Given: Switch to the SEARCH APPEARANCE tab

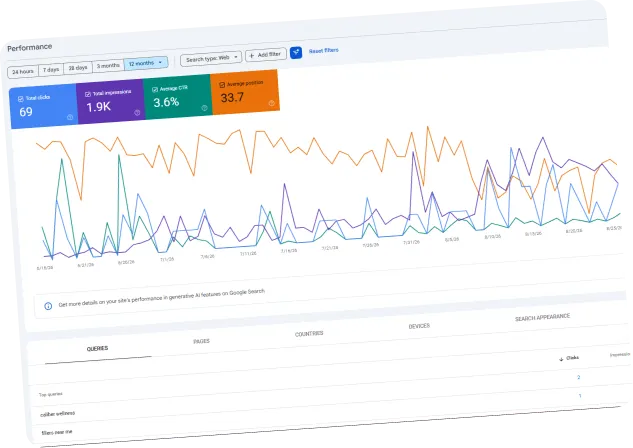Looking at the screenshot, I should coord(542,318).
